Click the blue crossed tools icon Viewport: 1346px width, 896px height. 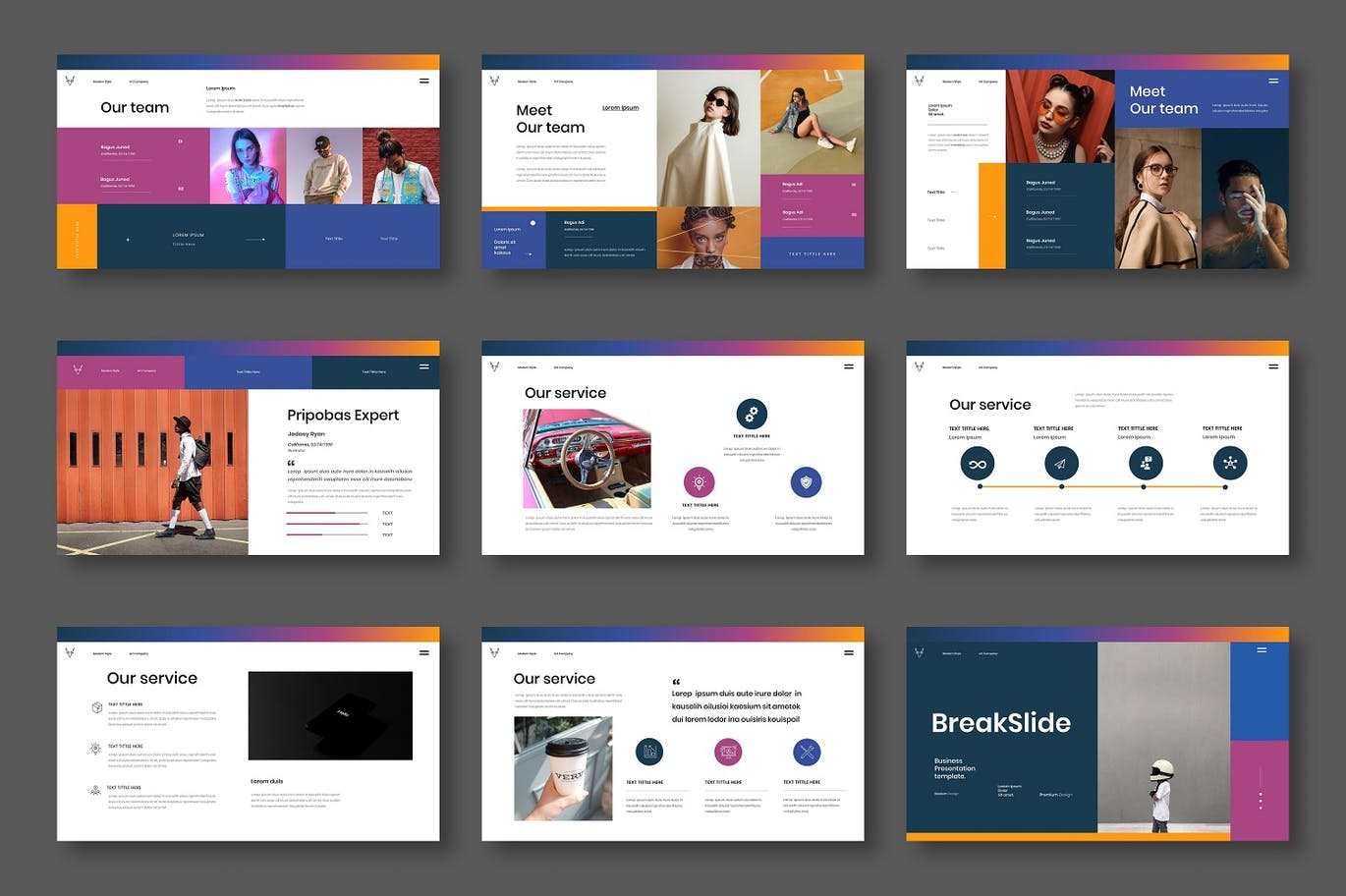pos(806,753)
